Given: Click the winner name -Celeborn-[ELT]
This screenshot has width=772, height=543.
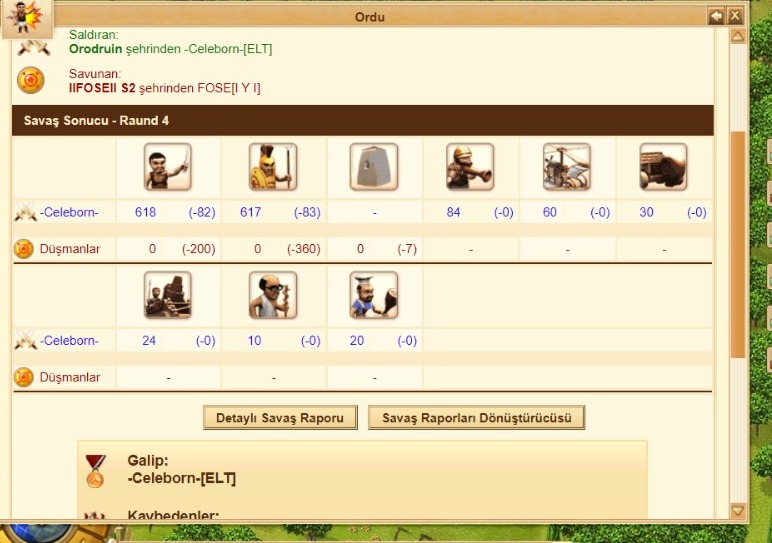Looking at the screenshot, I should coord(182,478).
